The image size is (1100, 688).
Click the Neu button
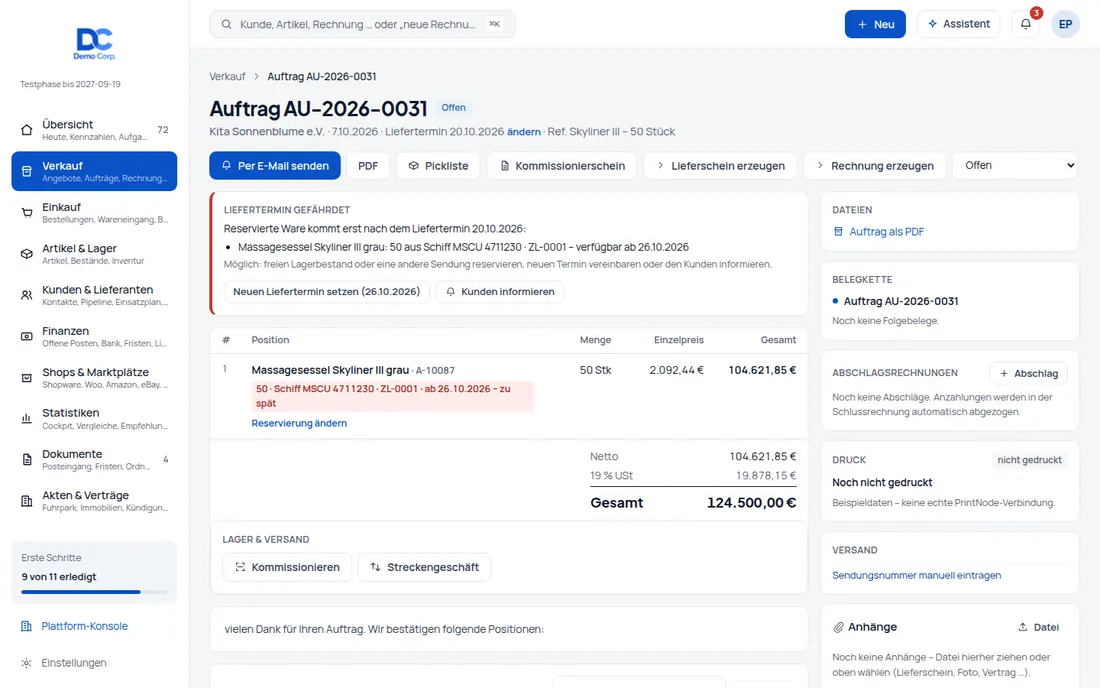[875, 24]
